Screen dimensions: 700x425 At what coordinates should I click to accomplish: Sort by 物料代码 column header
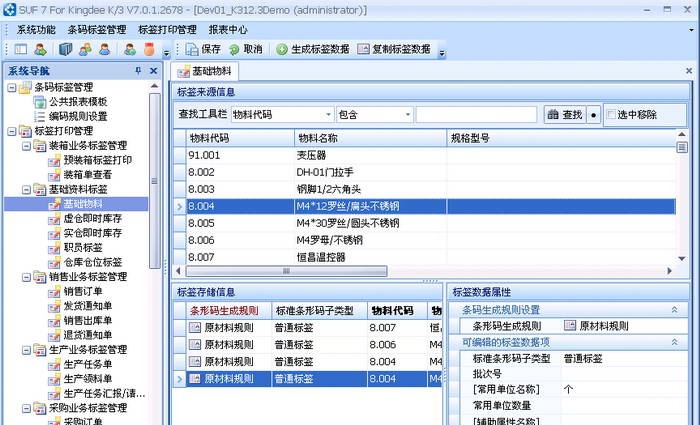pyautogui.click(x=241, y=138)
